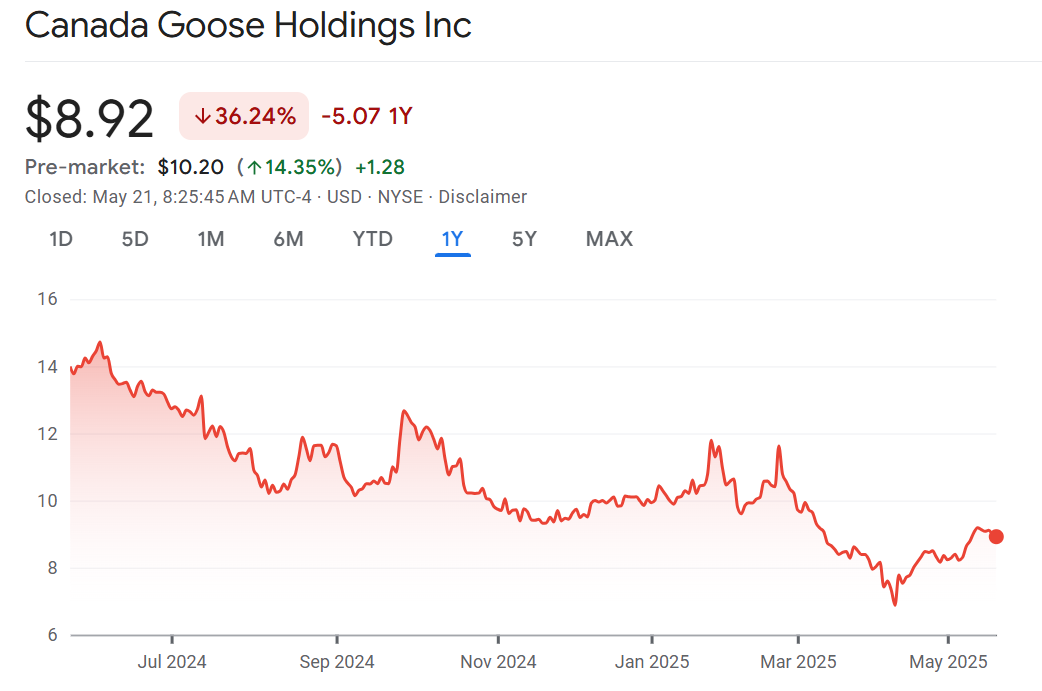Click the $8.92 current price

(x=90, y=118)
